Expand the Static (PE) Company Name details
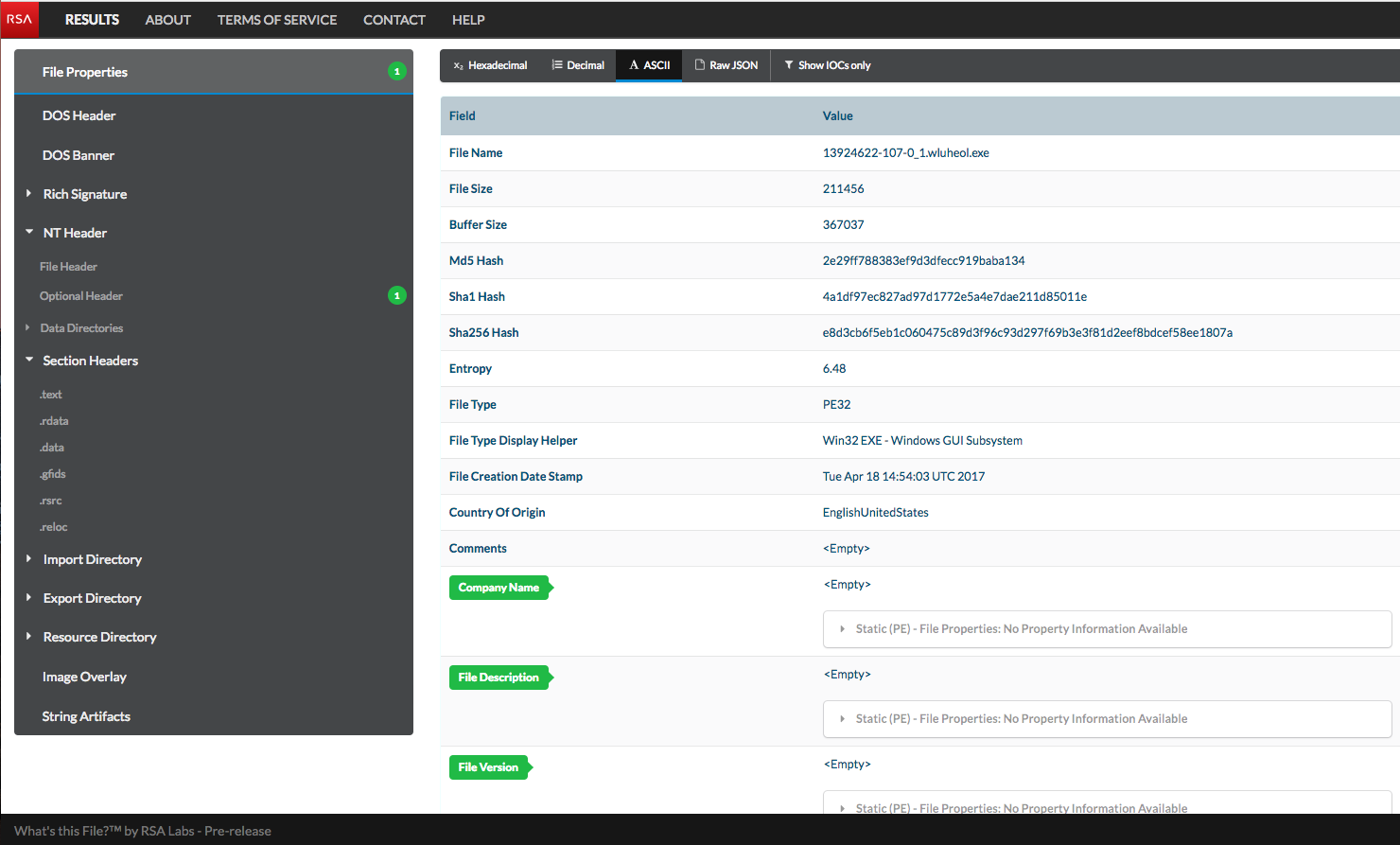The image size is (1400, 845). point(842,628)
